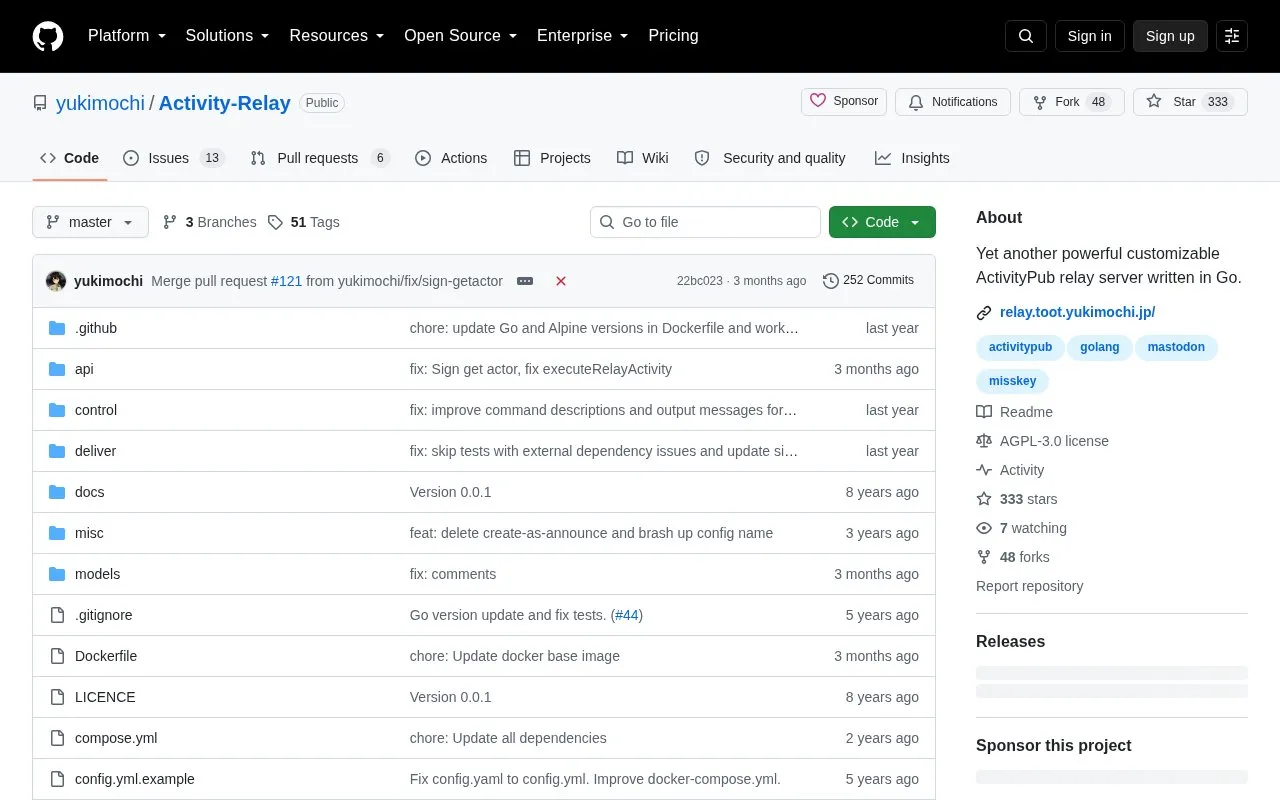1280x800 pixels.
Task: Open the control folder
Action: pos(96,410)
